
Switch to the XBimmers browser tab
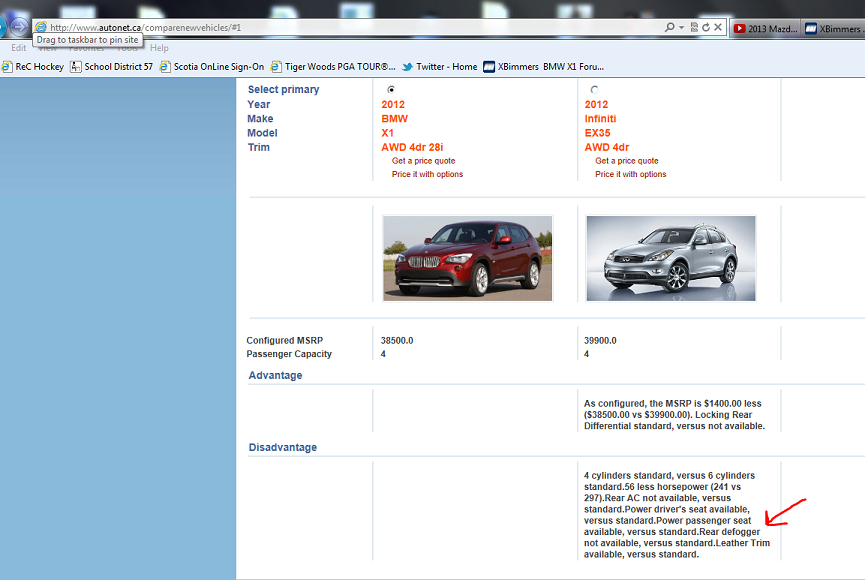tap(834, 29)
